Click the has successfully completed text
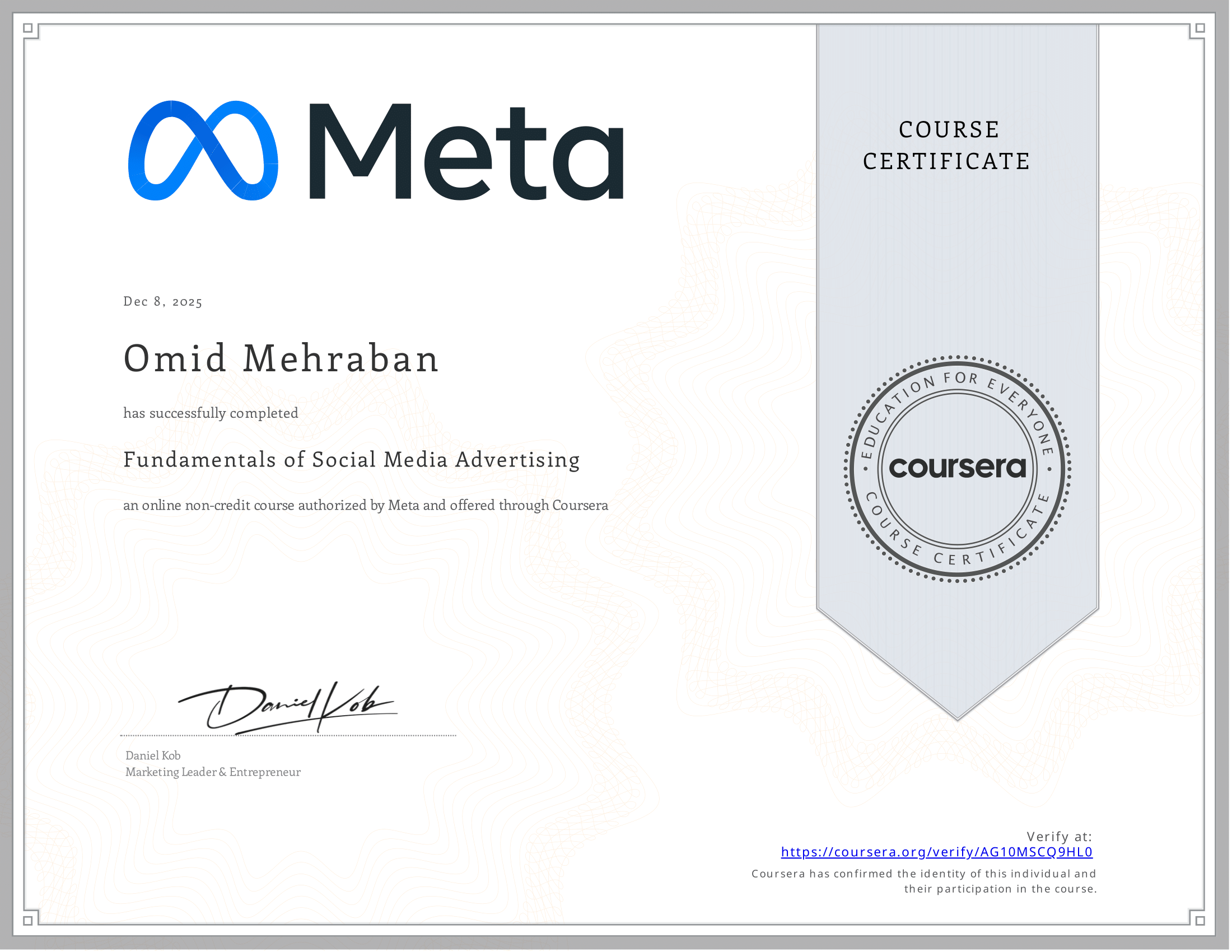The height and width of the screenshot is (952, 1232). 211,413
